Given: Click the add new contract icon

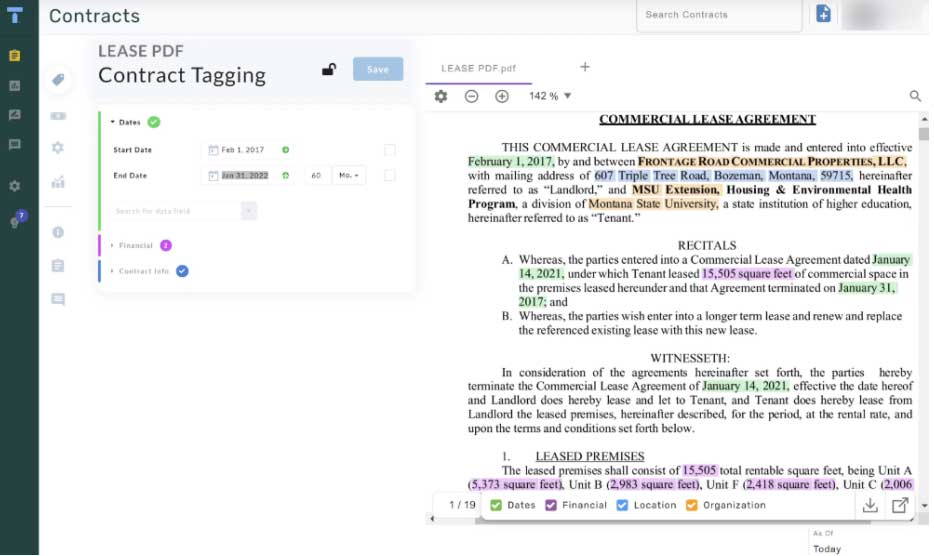Looking at the screenshot, I should pos(823,14).
